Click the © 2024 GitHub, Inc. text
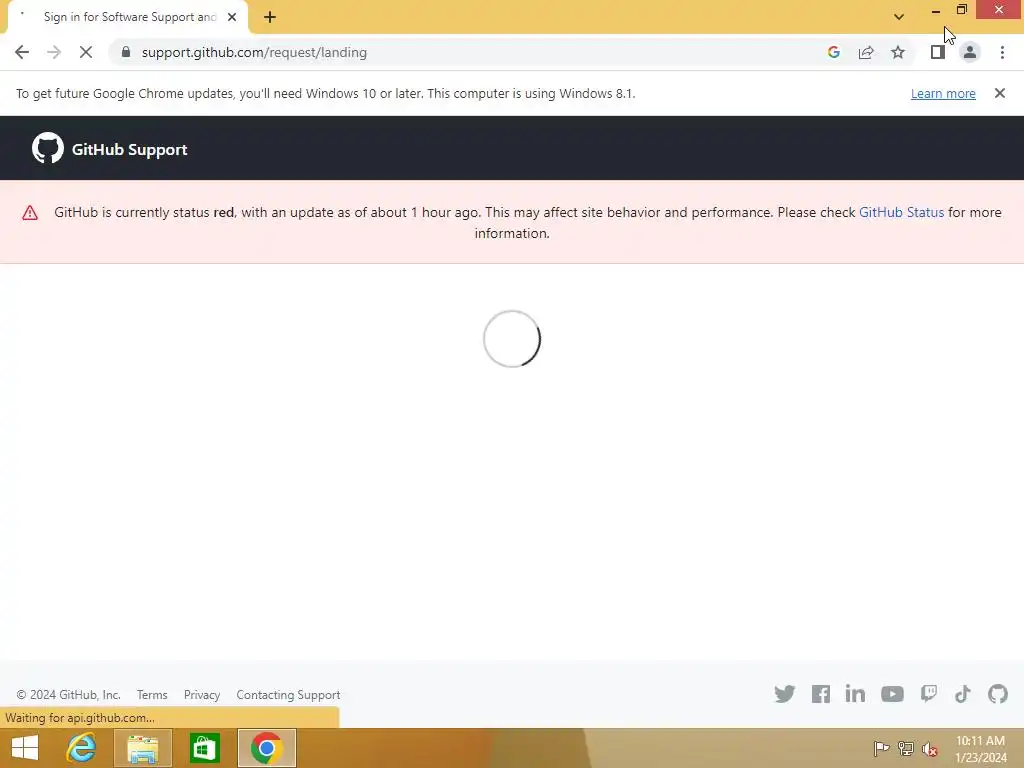 69,695
